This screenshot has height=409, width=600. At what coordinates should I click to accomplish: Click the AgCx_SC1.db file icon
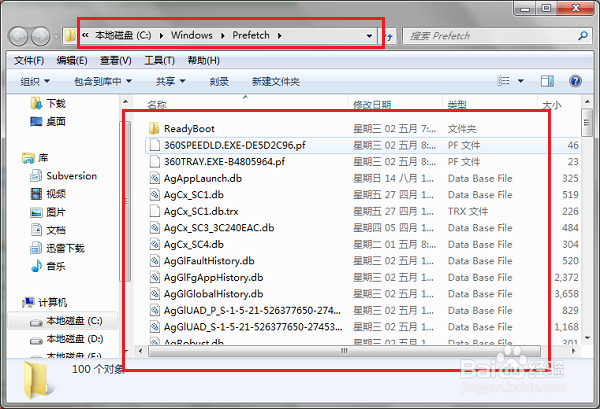click(155, 195)
